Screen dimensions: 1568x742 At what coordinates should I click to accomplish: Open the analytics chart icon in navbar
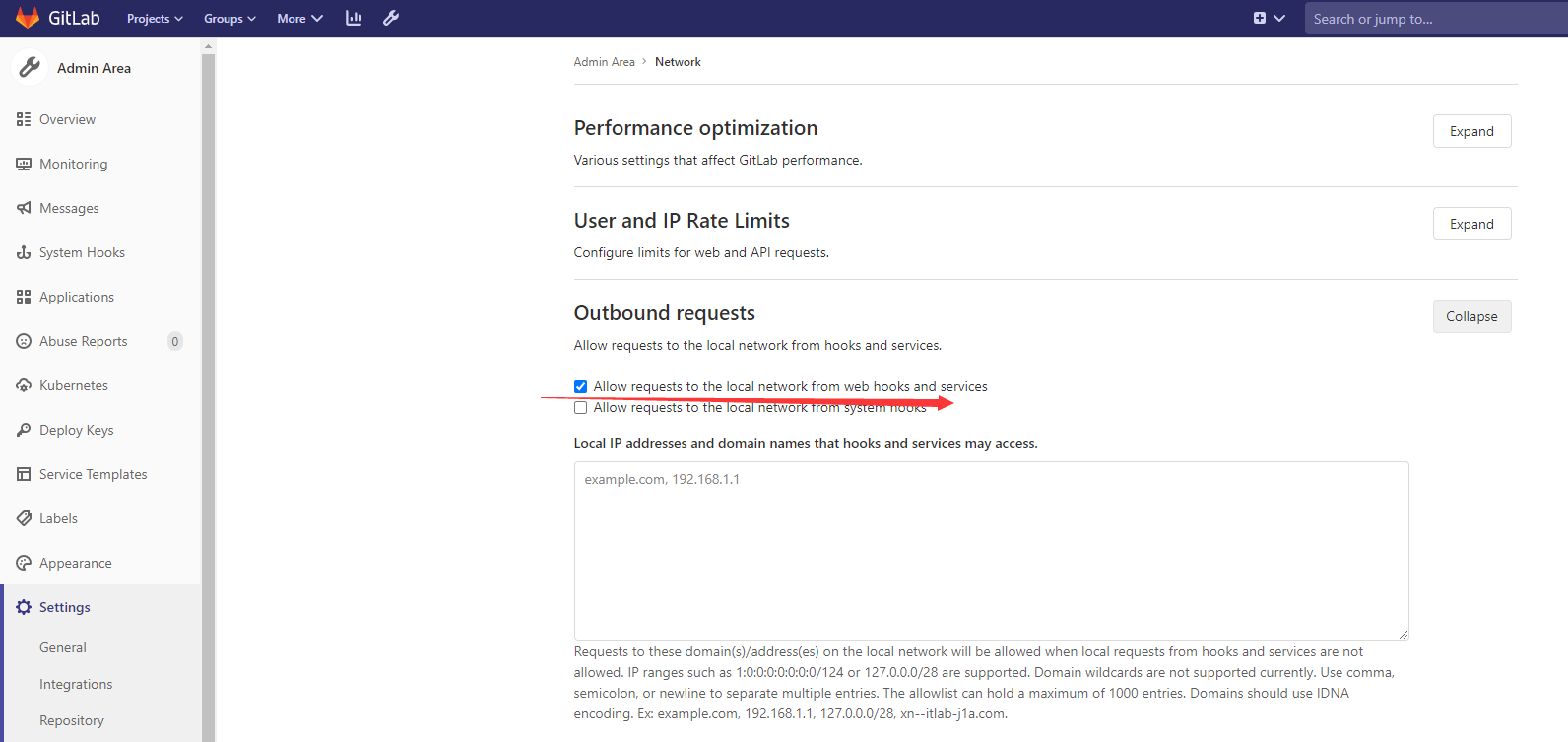tap(354, 18)
